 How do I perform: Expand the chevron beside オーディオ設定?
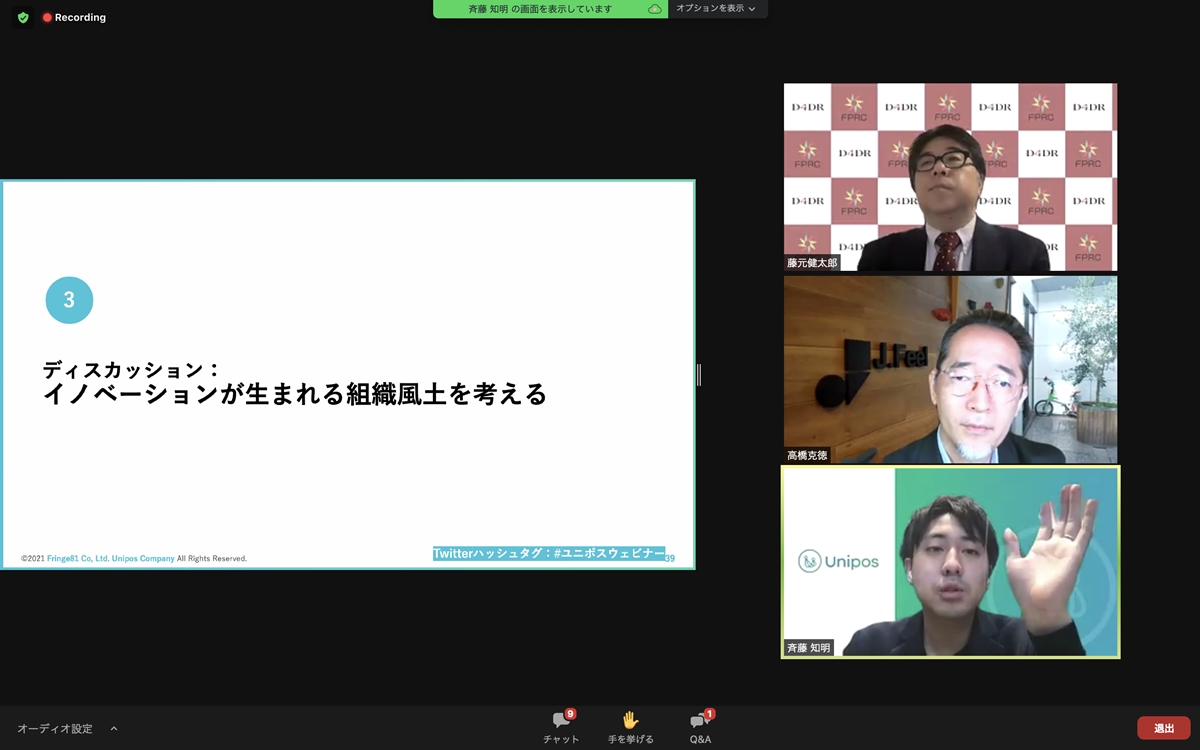coord(114,729)
